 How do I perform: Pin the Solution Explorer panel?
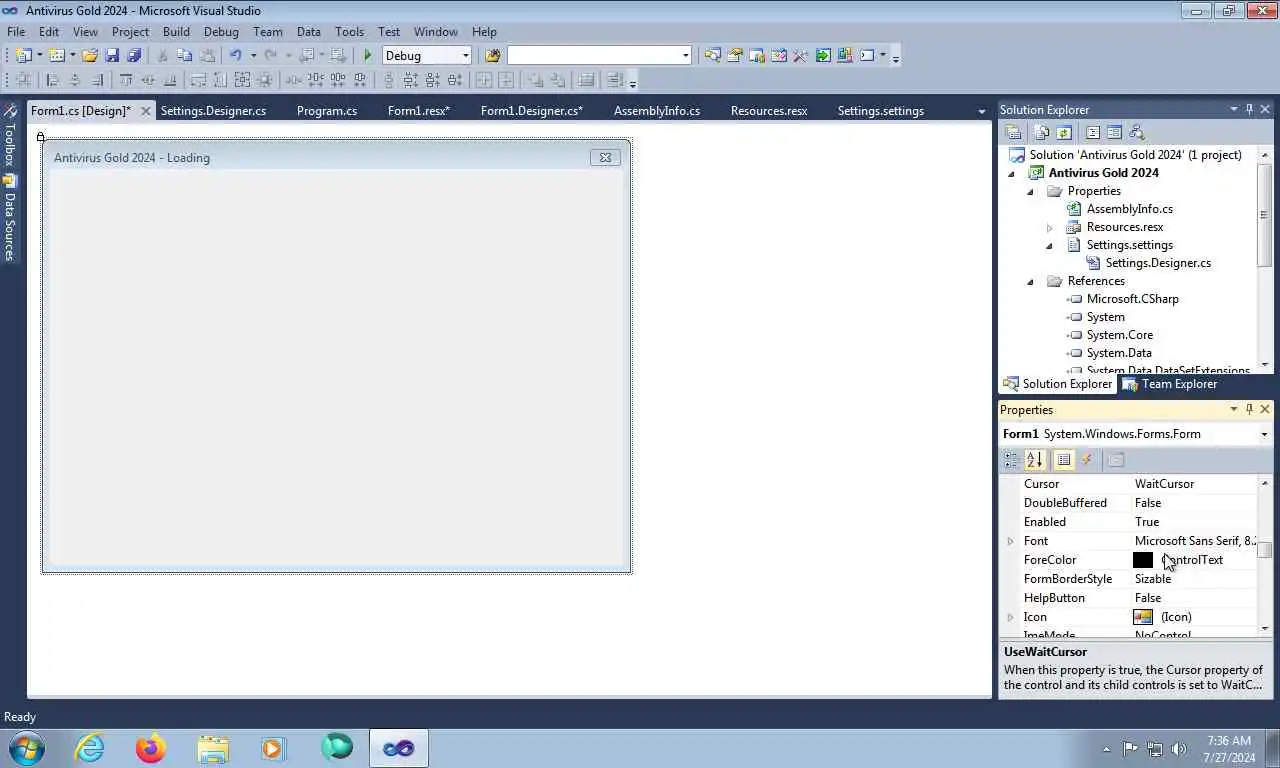tap(1249, 109)
